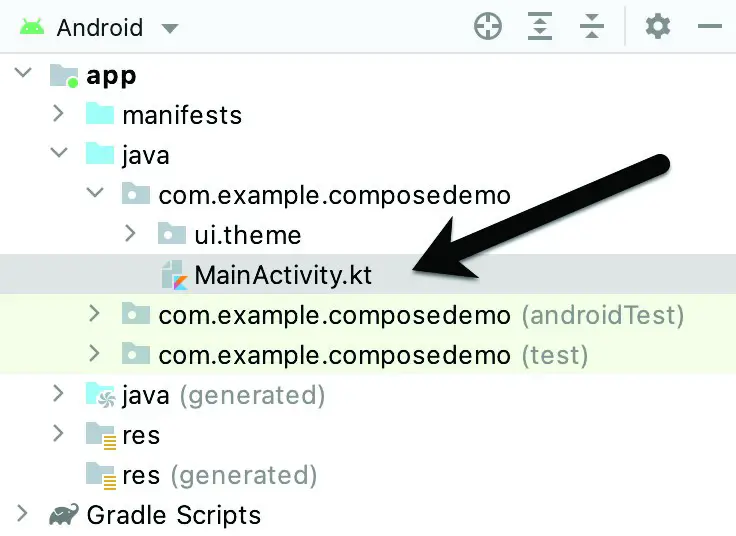Click the Collapse All toolbar icon
The width and height of the screenshot is (736, 536).
[592, 26]
